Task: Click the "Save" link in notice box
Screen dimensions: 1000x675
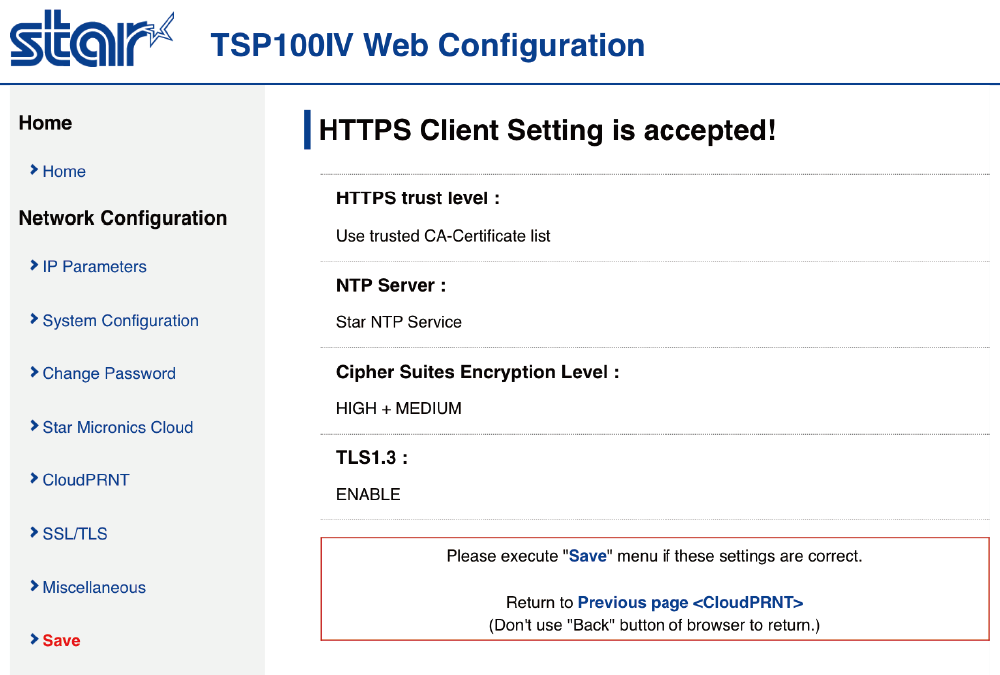Action: coord(588,556)
